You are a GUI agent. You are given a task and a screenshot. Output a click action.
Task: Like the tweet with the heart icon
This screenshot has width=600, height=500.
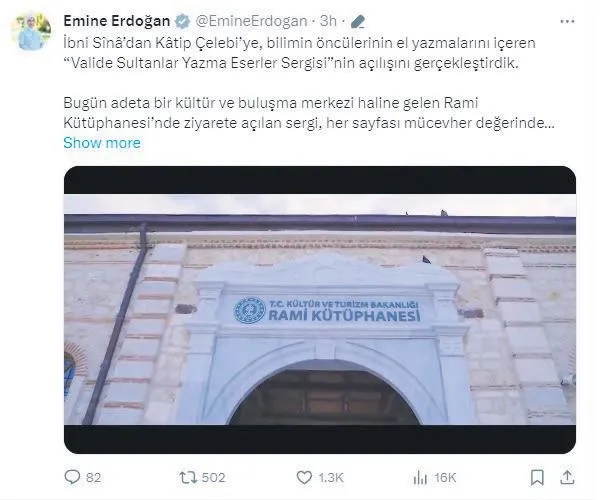[x=304, y=477]
